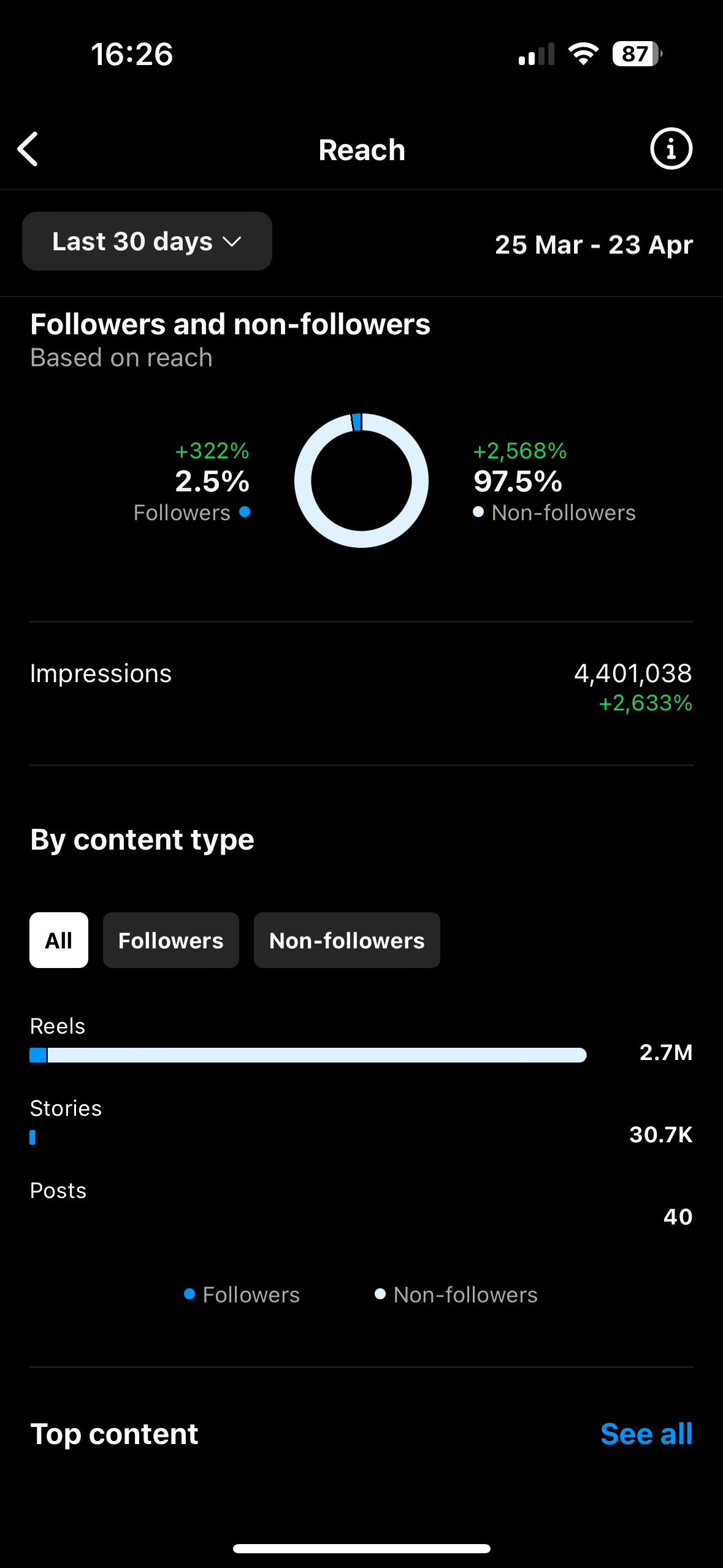Screen dimensions: 723x1568
Task: Tap the Reels reach bar
Action: click(308, 1055)
